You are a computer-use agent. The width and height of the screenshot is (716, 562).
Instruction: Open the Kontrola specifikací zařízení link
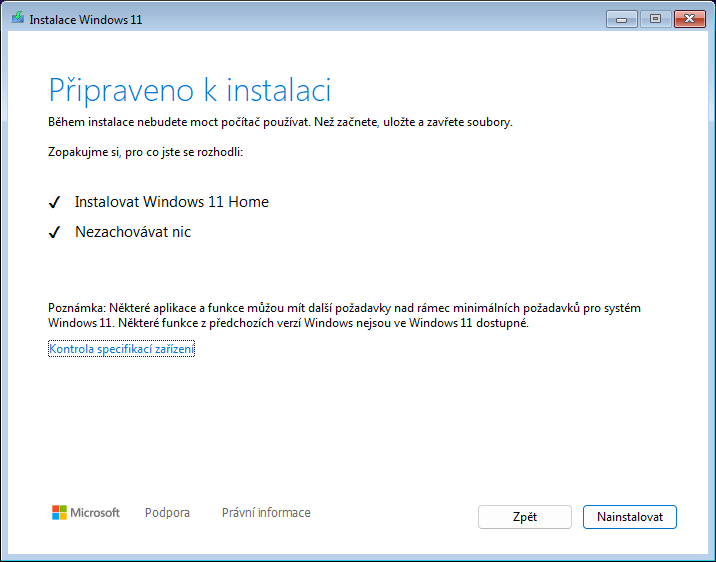tap(121, 349)
